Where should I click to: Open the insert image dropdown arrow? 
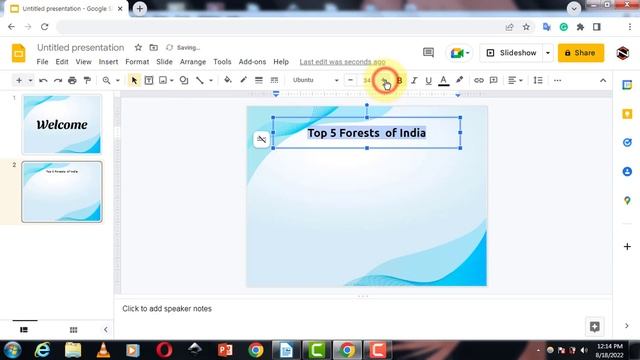[x=172, y=80]
